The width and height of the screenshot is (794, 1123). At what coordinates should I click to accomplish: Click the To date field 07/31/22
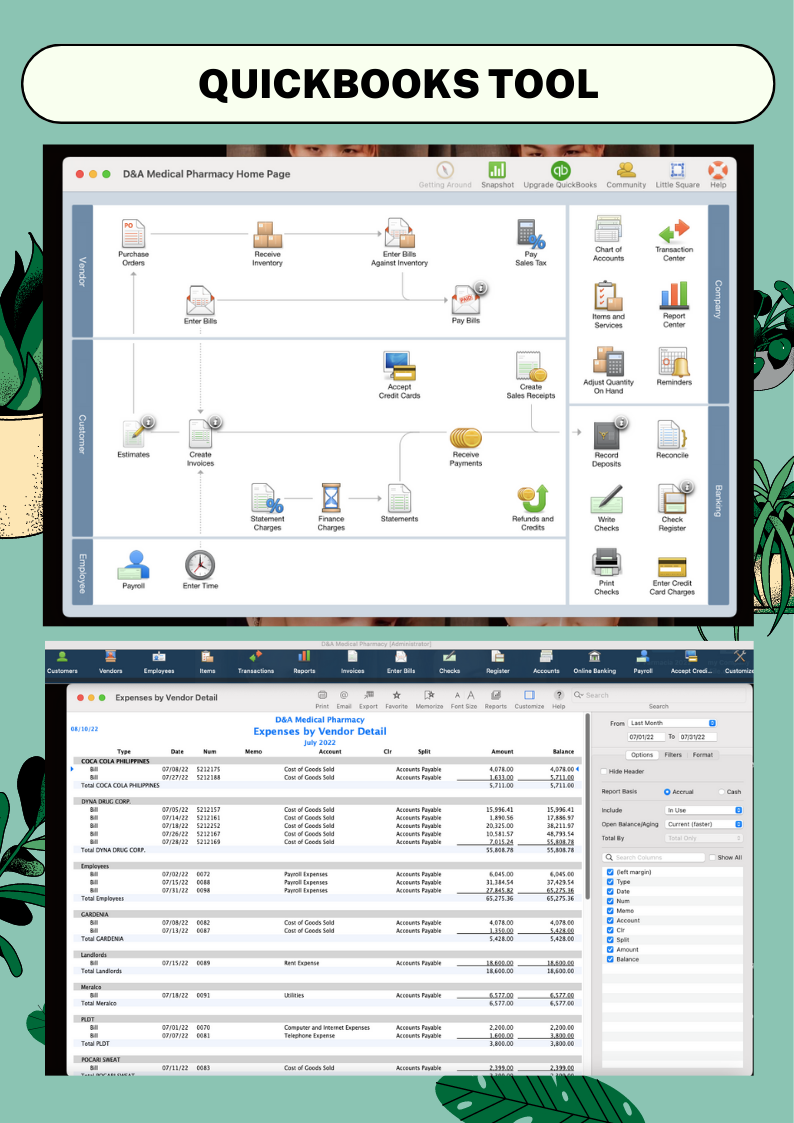point(697,737)
